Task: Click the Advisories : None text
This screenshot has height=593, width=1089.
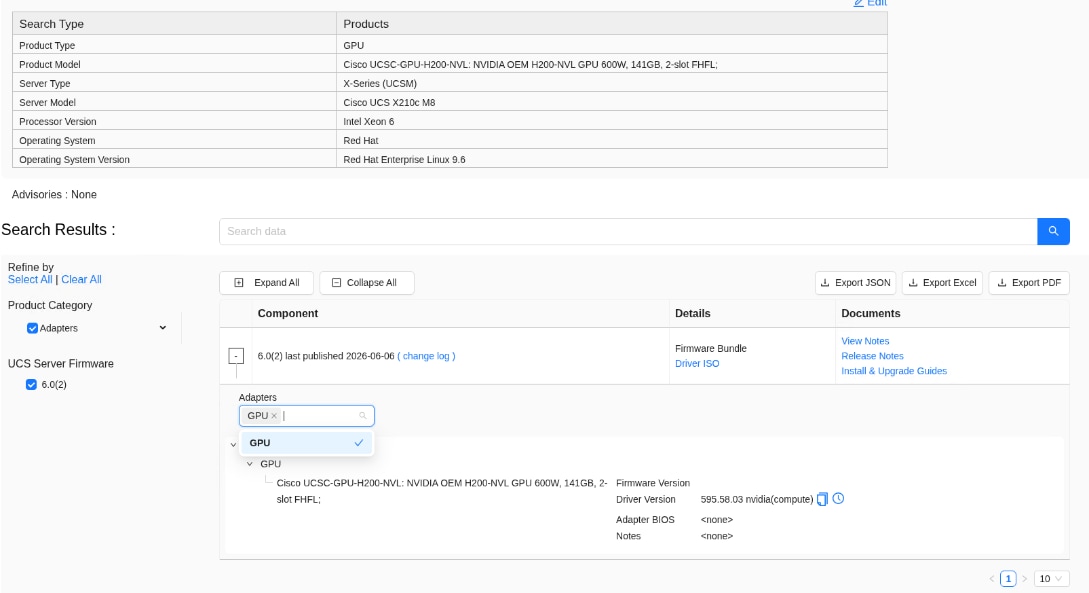Action: pos(54,194)
